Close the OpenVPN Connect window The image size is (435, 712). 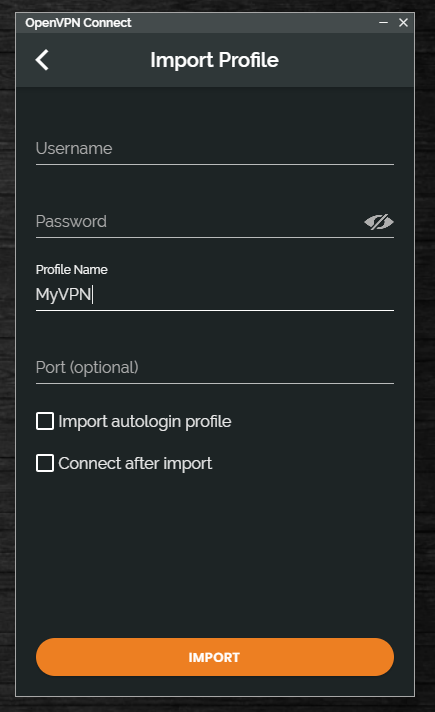pyautogui.click(x=403, y=22)
